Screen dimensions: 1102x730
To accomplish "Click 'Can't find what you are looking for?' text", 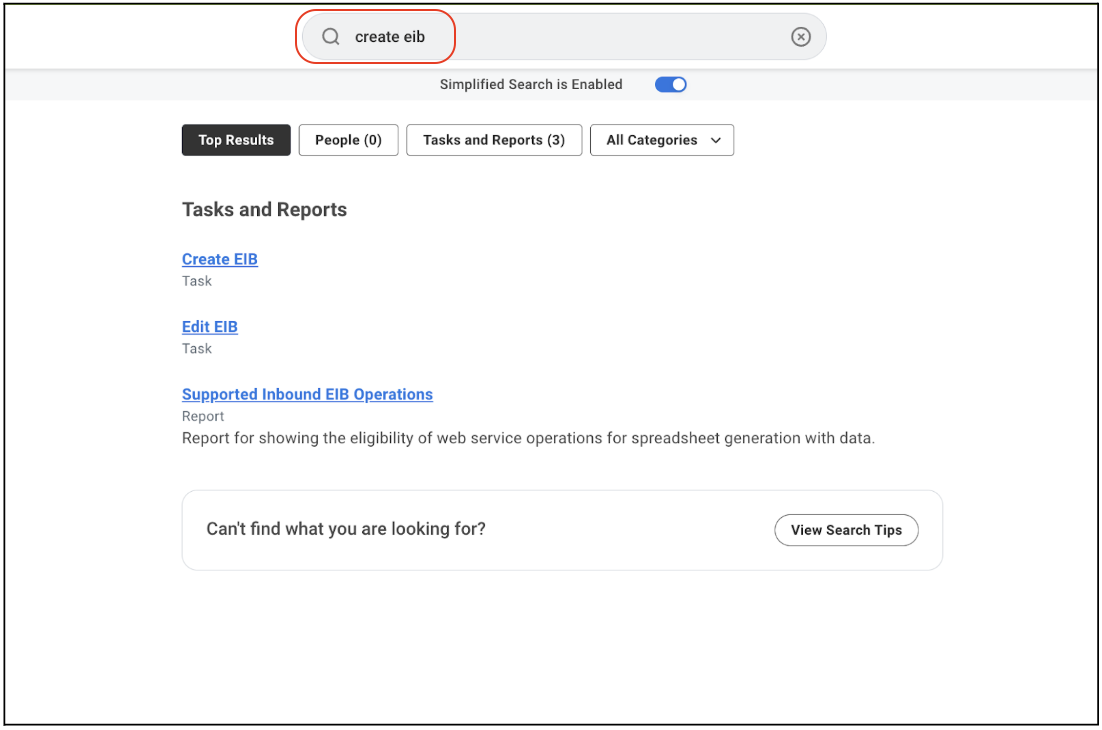I will click(x=346, y=529).
